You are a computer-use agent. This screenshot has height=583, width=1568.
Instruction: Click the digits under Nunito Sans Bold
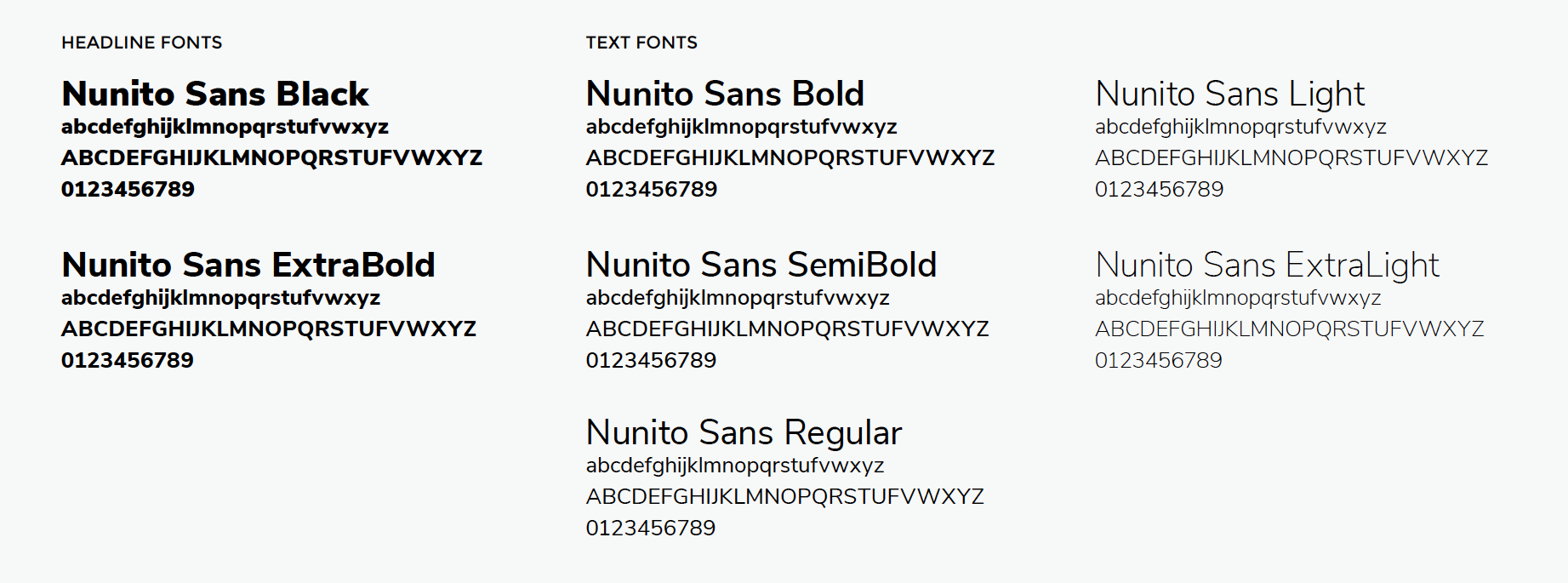(x=651, y=189)
